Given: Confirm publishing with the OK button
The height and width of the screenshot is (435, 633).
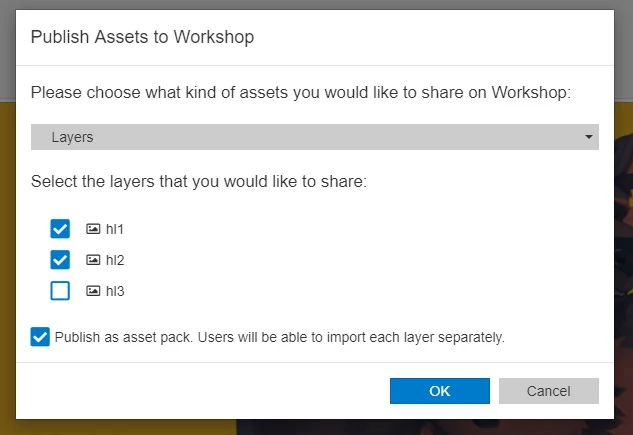Looking at the screenshot, I should pos(440,391).
